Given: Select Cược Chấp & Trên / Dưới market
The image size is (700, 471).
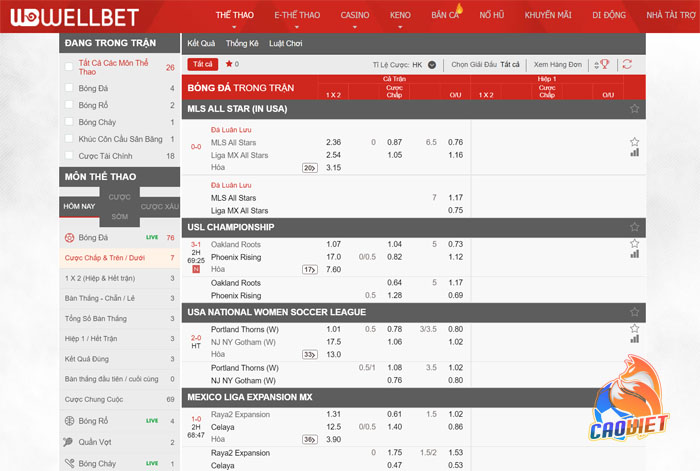Looking at the screenshot, I should [120, 258].
